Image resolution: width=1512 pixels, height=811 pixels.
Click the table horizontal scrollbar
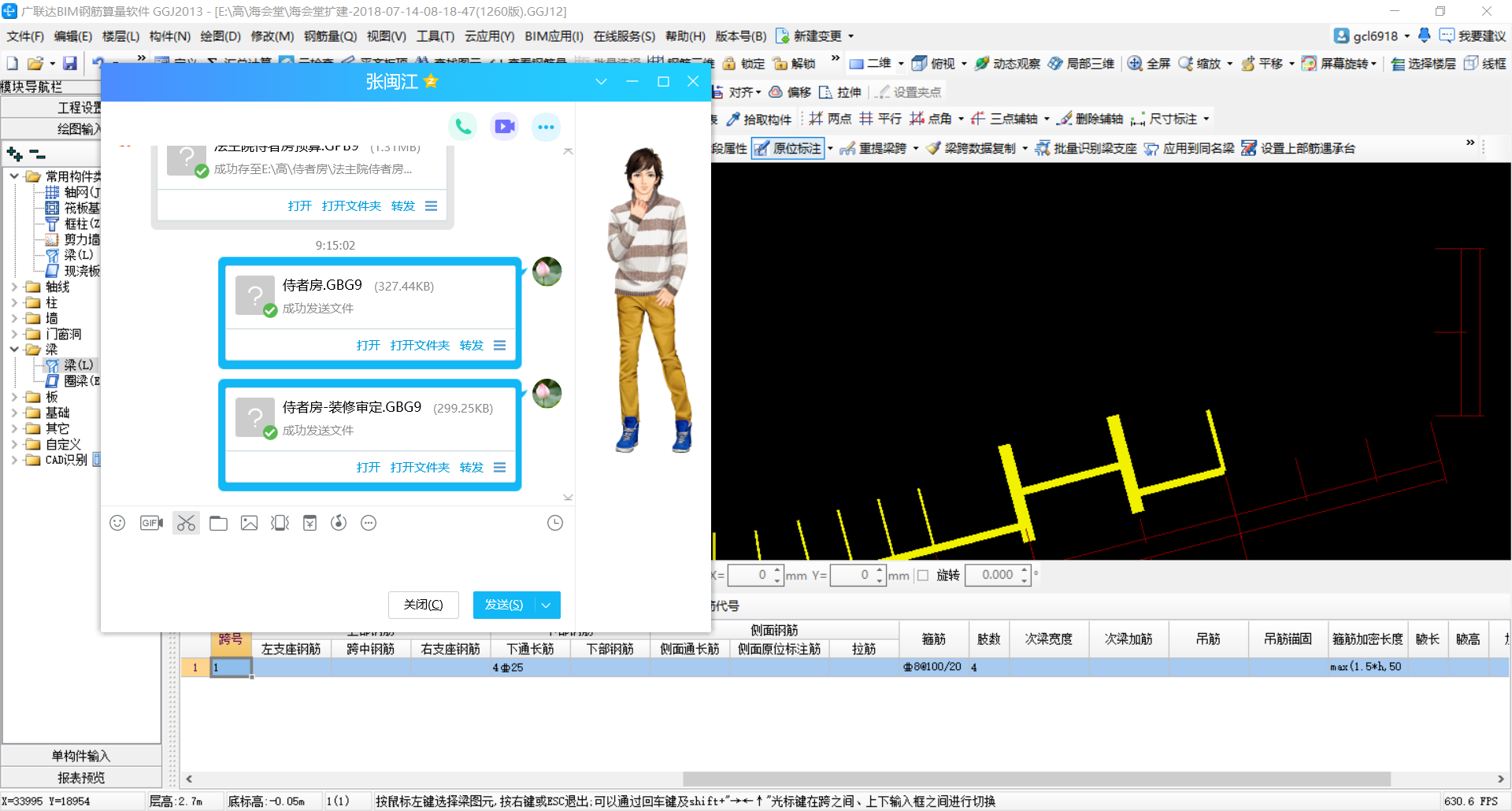coord(1036,779)
